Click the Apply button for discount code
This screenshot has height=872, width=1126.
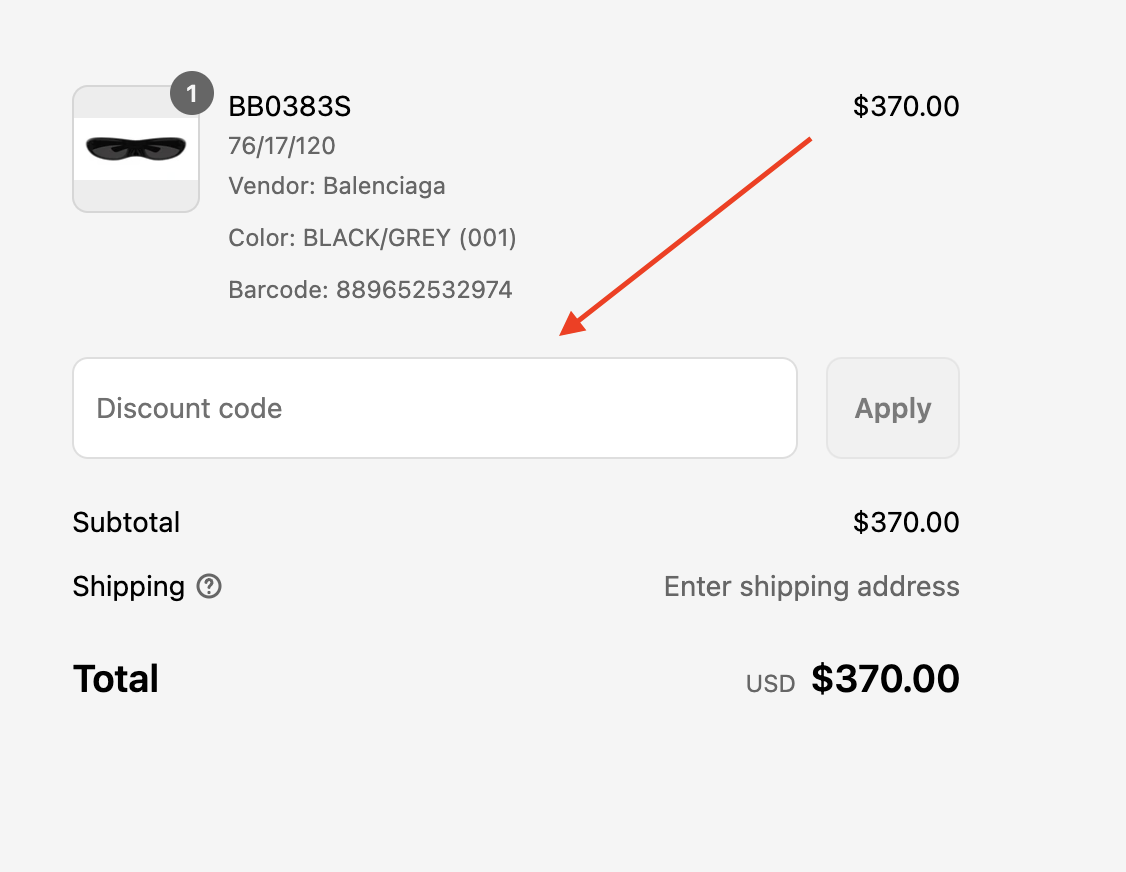coord(892,408)
